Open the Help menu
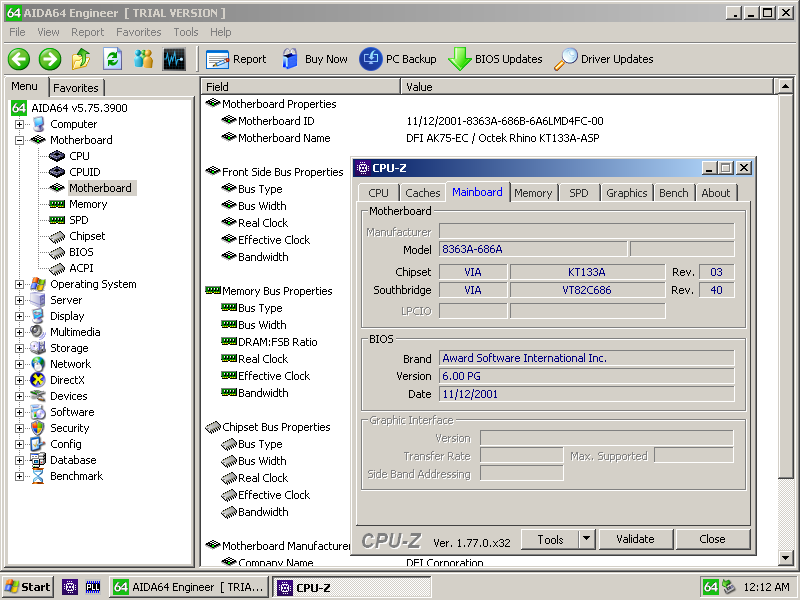Screen dimensions: 800x600 coord(220,32)
